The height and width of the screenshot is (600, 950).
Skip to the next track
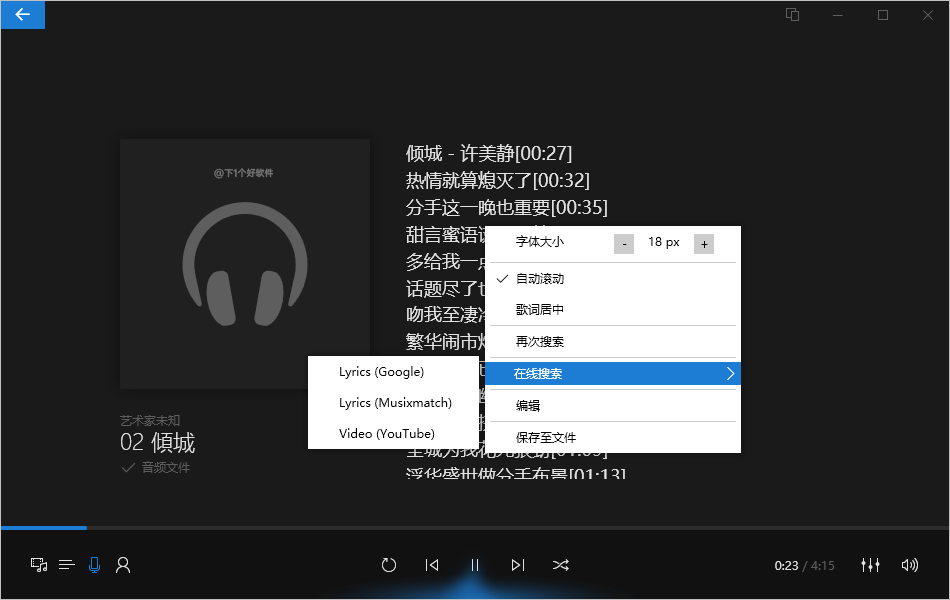(517, 565)
